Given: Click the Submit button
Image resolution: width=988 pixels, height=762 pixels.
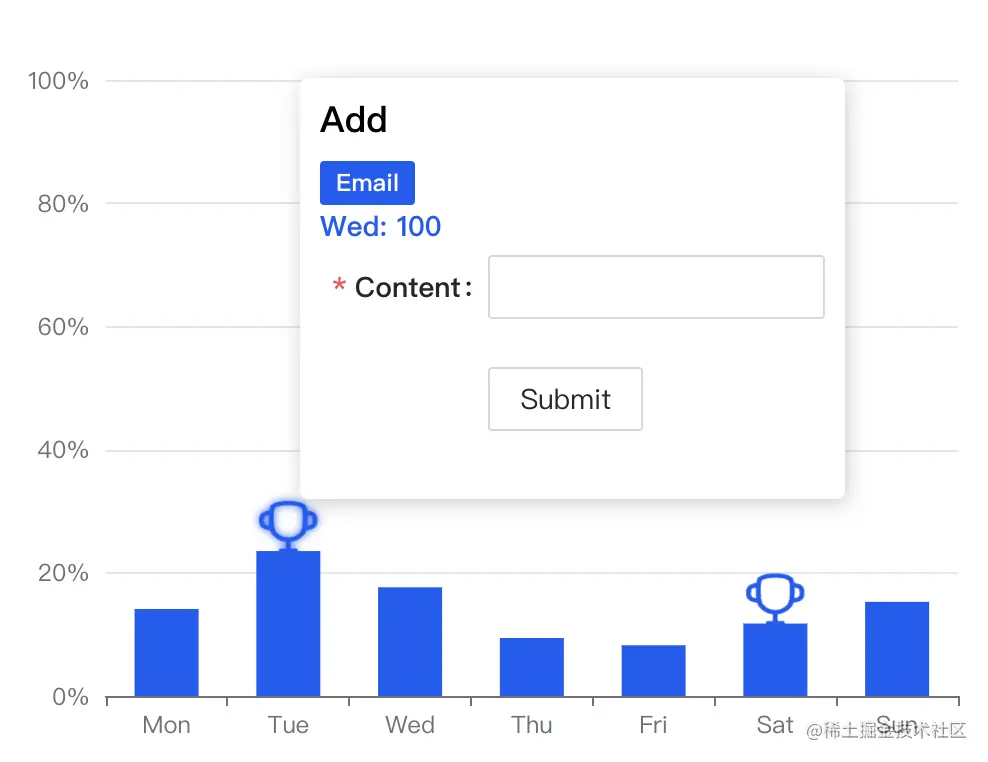Looking at the screenshot, I should pyautogui.click(x=565, y=399).
